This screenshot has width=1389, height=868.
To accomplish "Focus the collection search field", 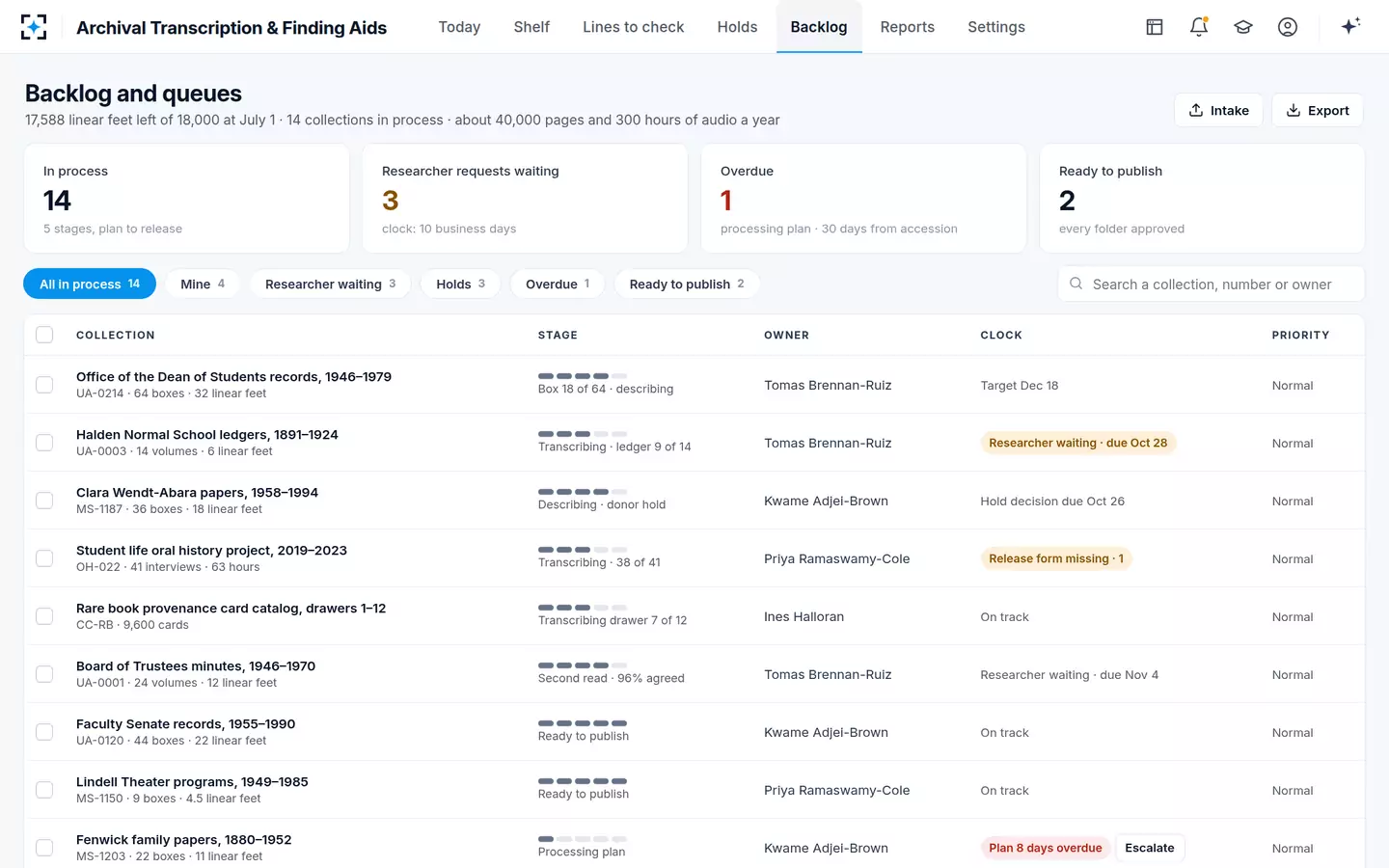I will (1212, 284).
